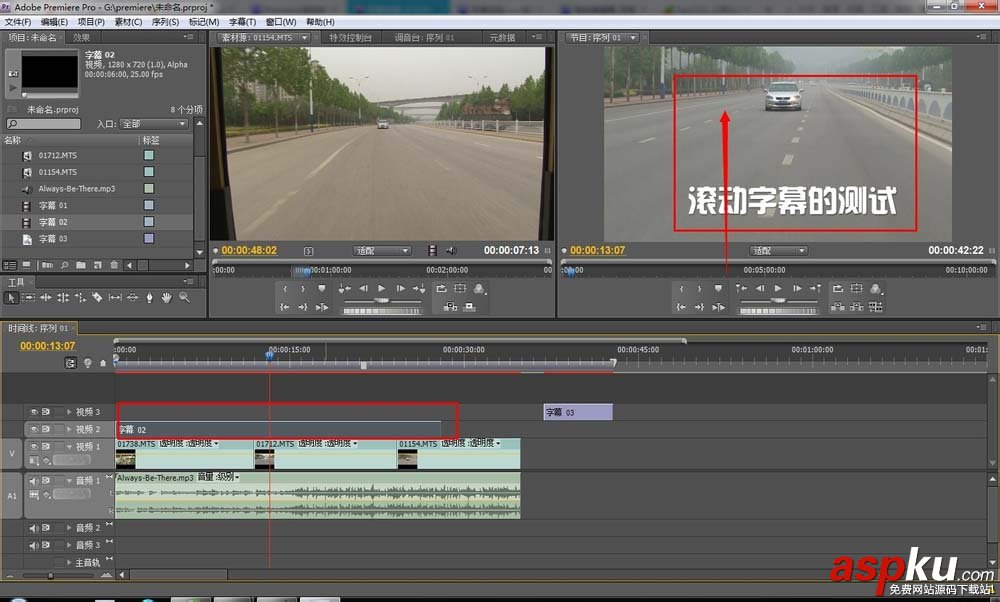This screenshot has height=602, width=1000.
Task: Open program monitor 适配 zoom dropdown
Action: tap(778, 251)
